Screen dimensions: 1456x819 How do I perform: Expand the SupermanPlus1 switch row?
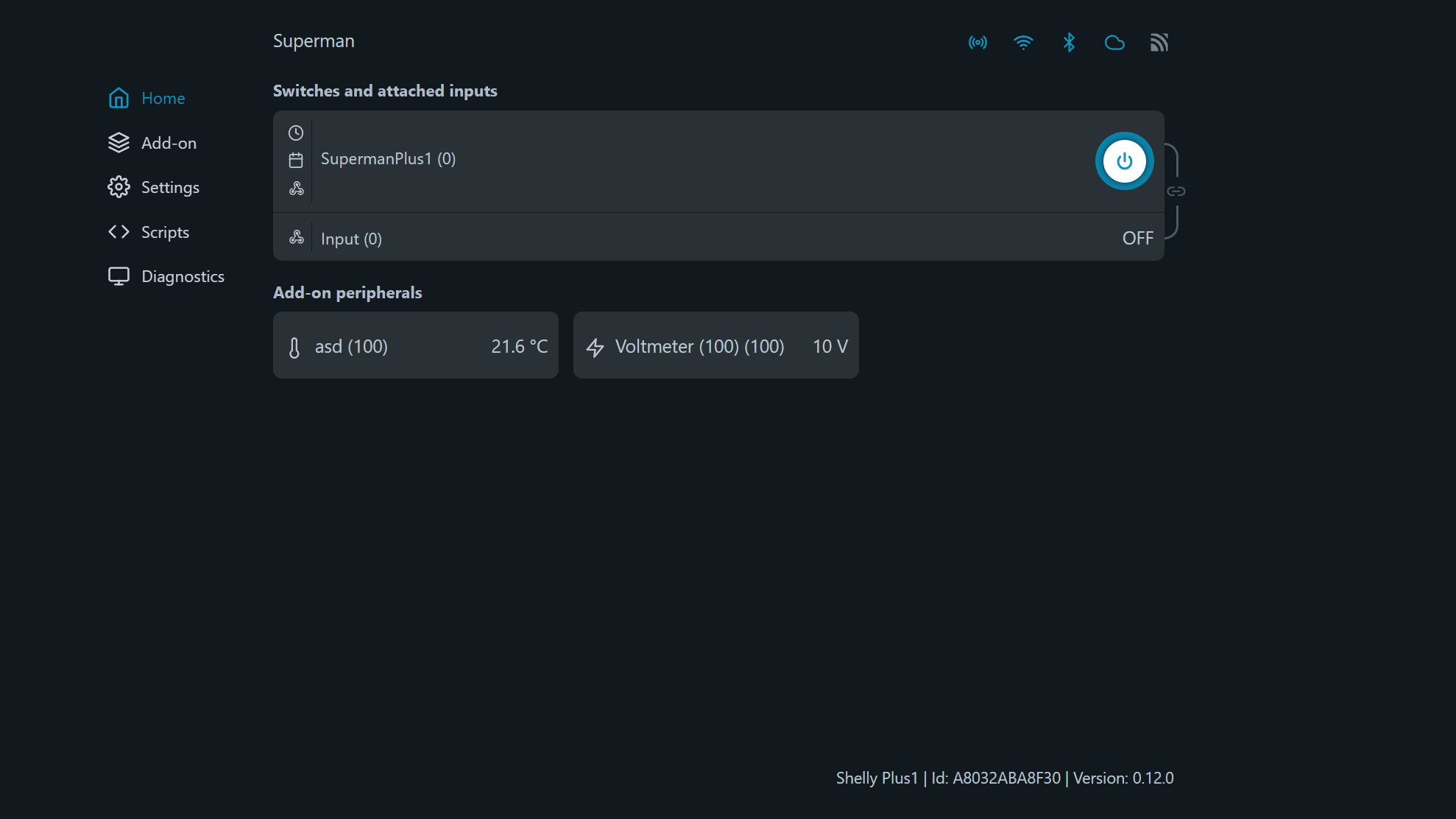pos(662,159)
